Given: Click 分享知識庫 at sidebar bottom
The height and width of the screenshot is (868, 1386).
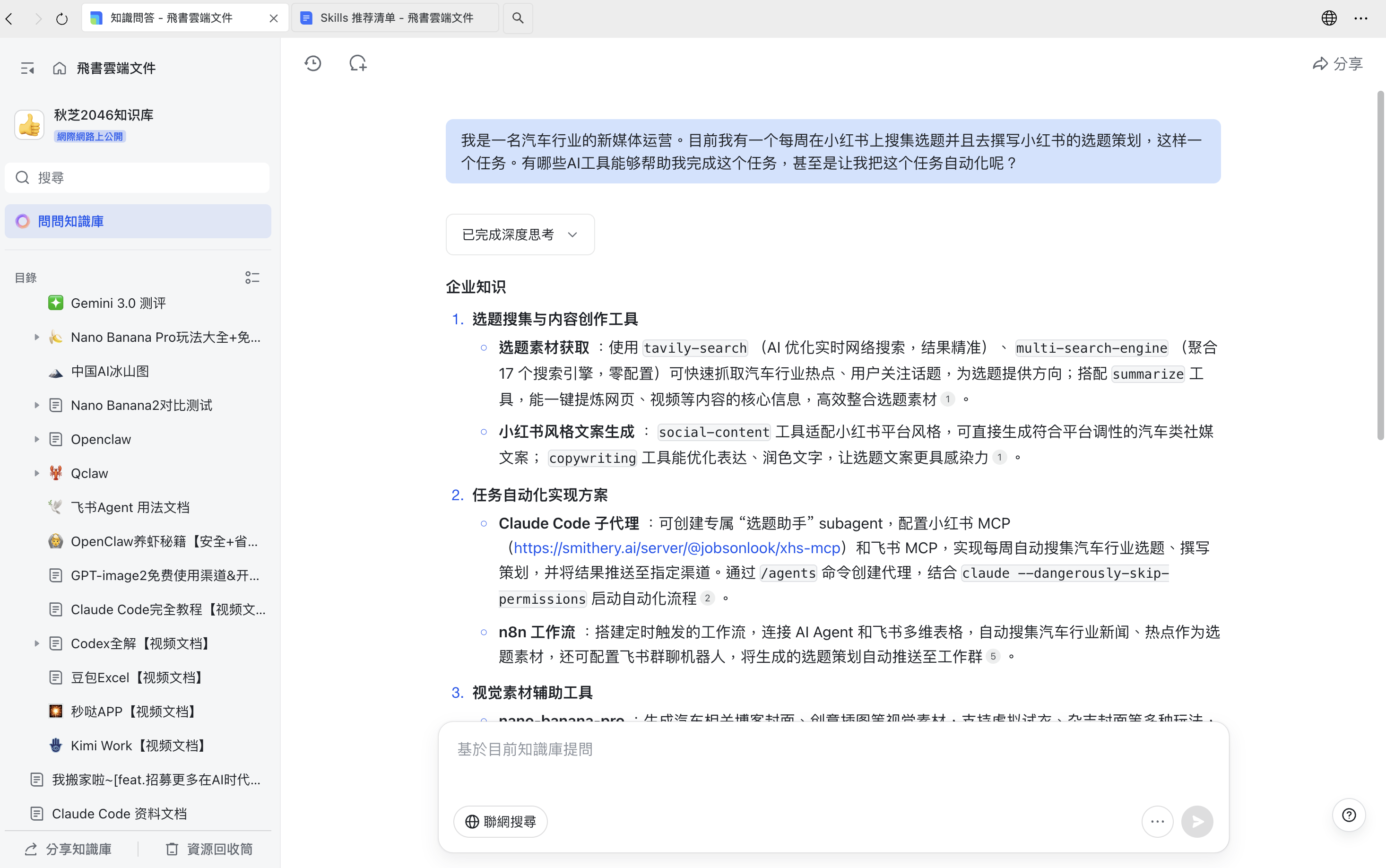Looking at the screenshot, I should coord(68,849).
